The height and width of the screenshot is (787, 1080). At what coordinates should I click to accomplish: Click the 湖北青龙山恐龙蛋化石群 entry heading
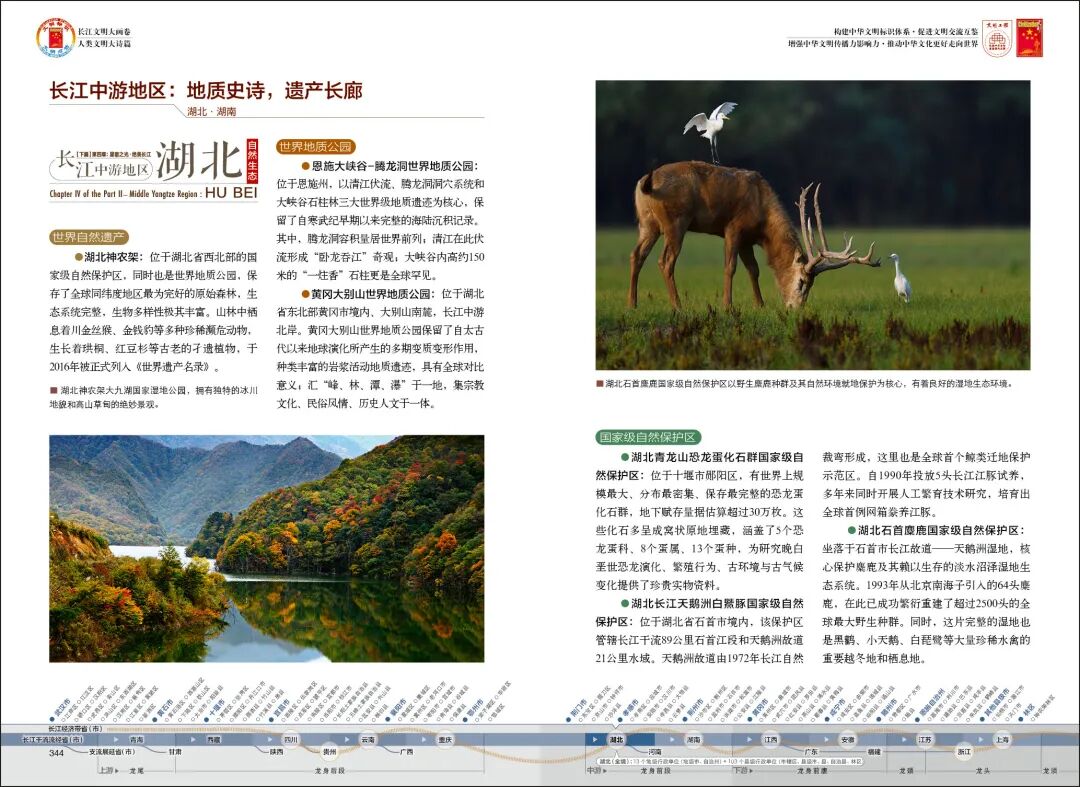(699, 466)
